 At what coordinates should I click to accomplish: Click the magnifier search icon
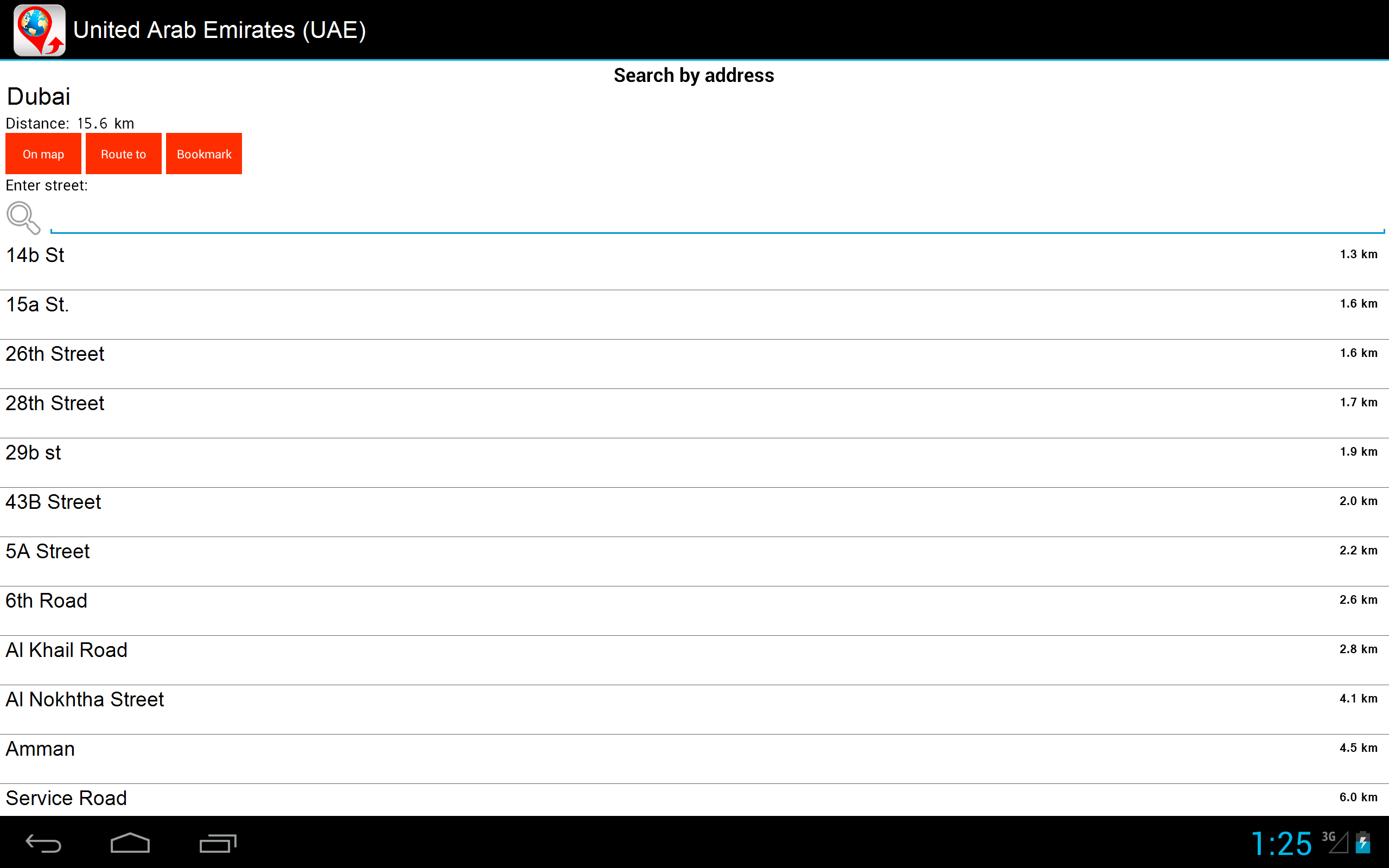23,218
